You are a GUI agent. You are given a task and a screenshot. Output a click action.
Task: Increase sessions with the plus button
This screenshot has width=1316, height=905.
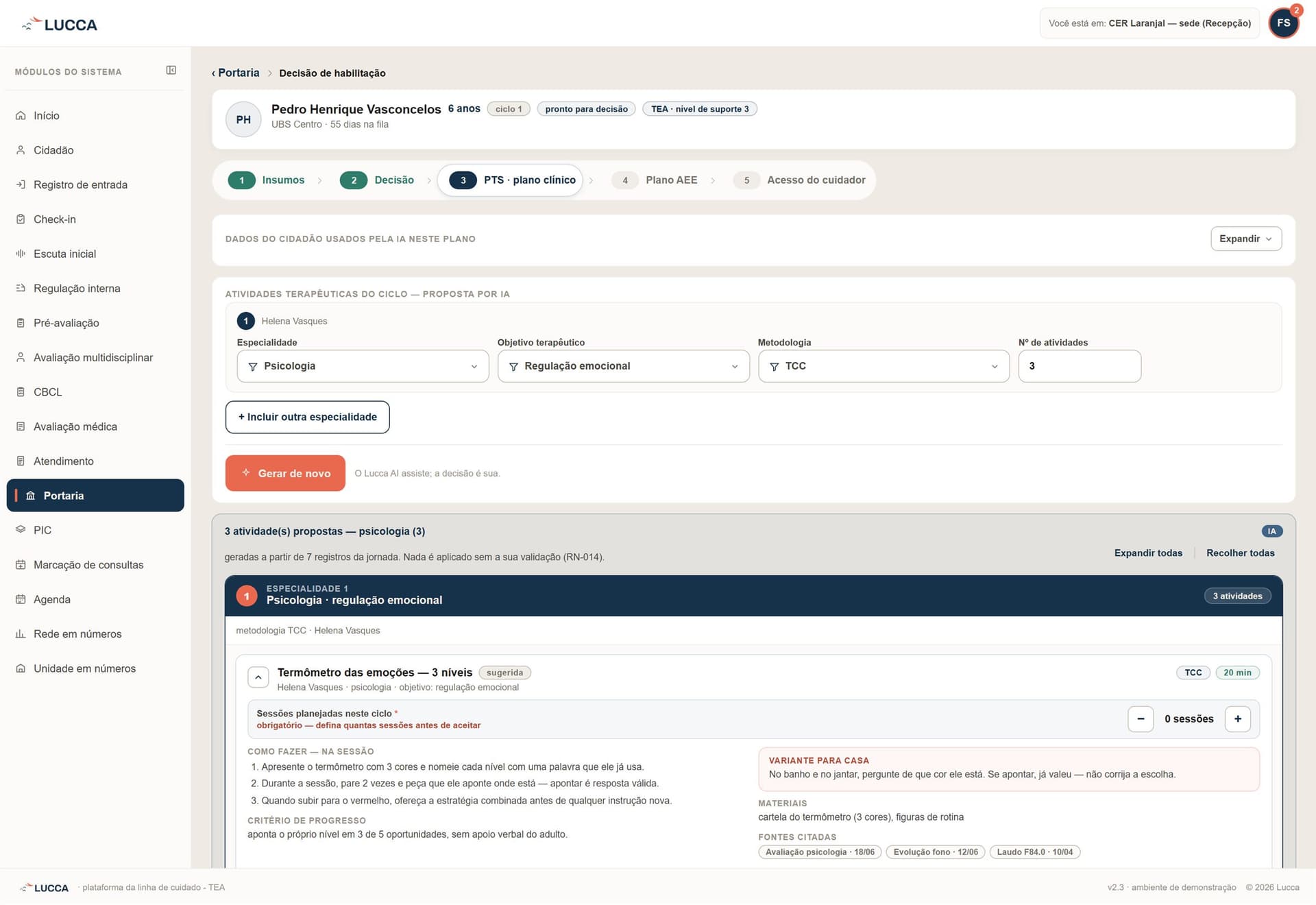click(1238, 719)
